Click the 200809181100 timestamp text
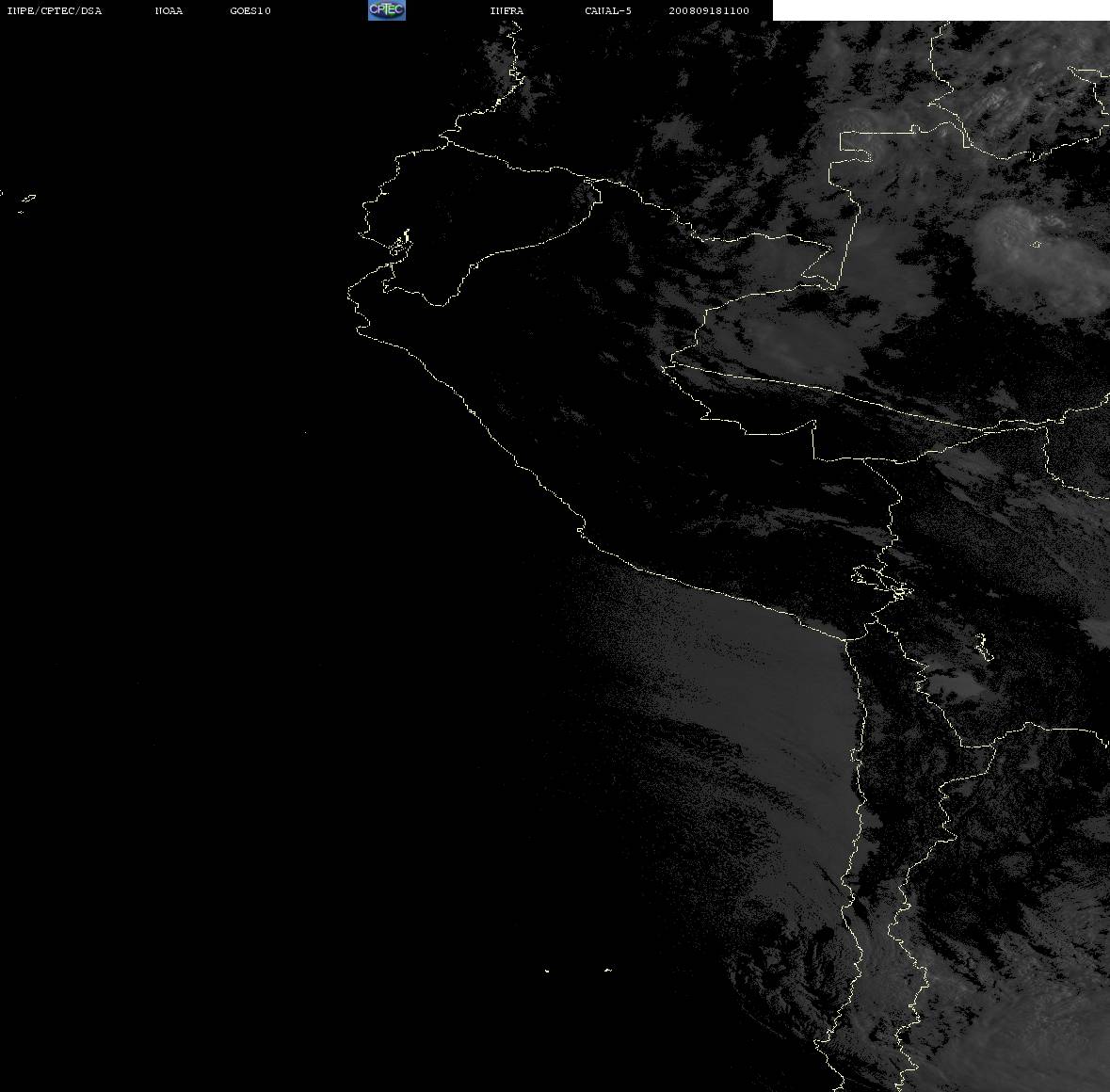This screenshot has height=1092, width=1110. pyautogui.click(x=709, y=10)
